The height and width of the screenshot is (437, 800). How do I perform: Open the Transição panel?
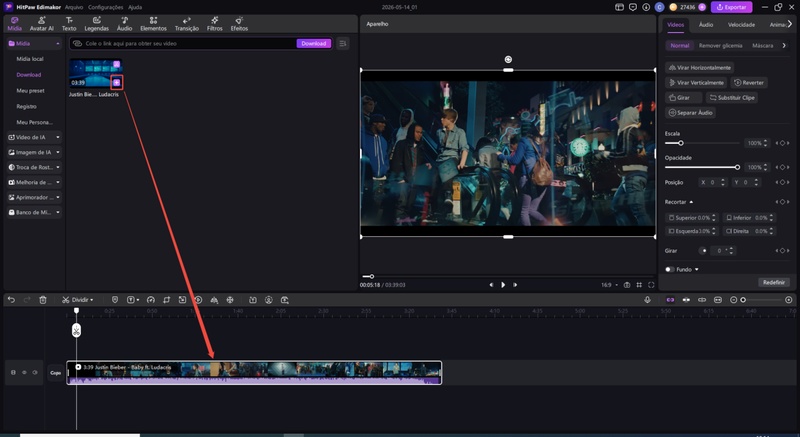(187, 24)
